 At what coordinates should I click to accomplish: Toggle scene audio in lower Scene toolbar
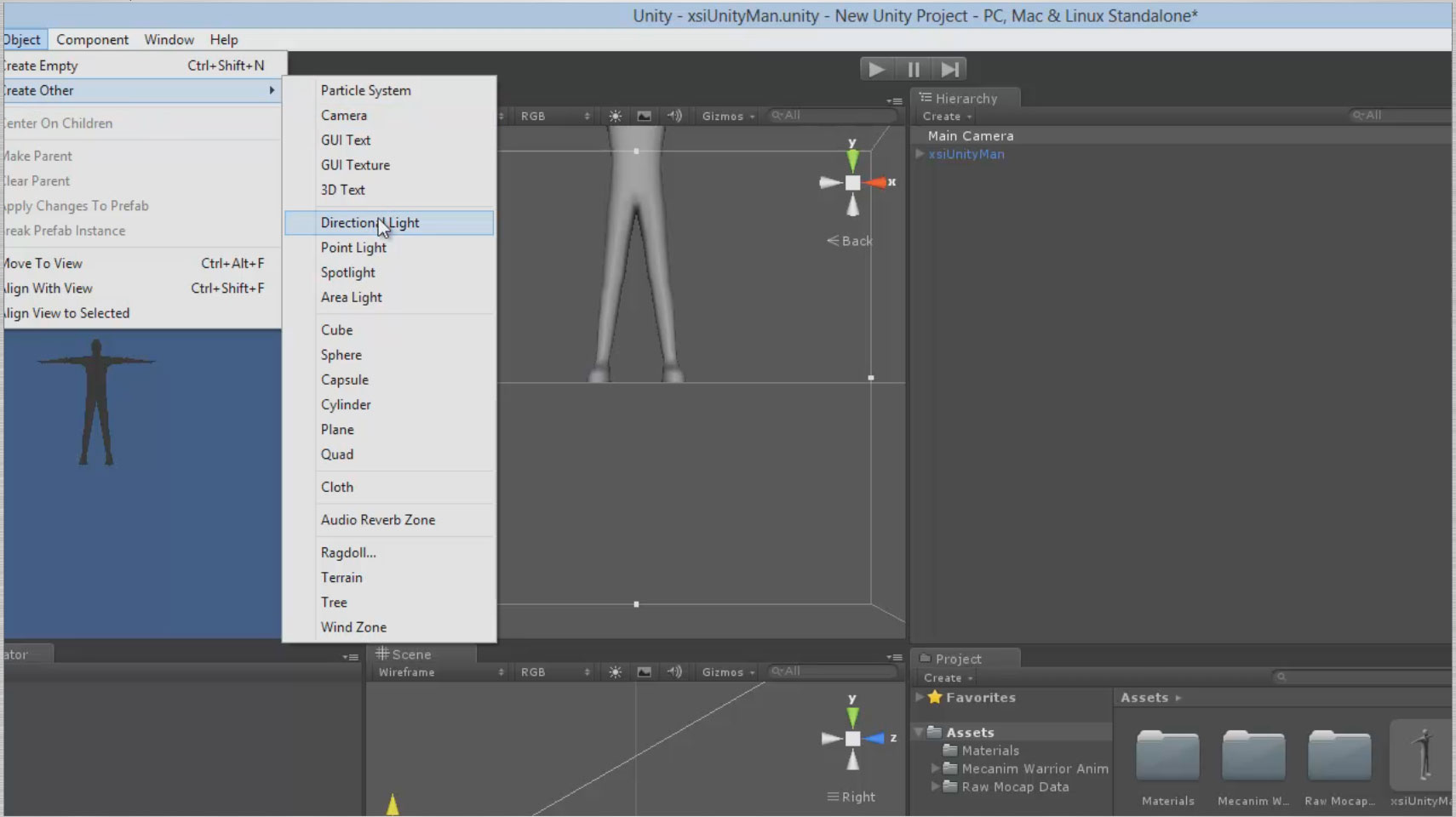coord(674,672)
